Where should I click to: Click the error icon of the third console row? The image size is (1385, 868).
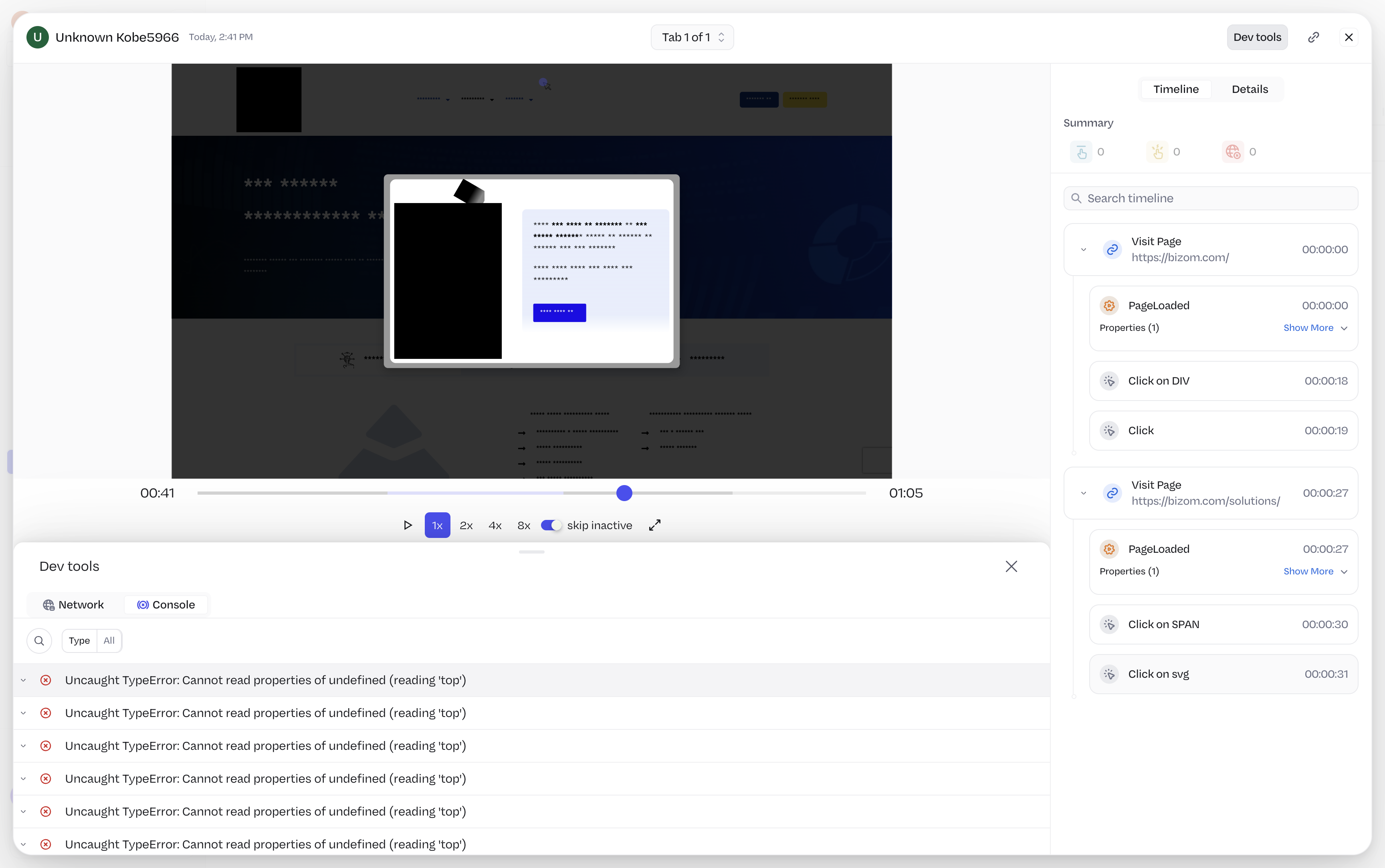click(46, 746)
